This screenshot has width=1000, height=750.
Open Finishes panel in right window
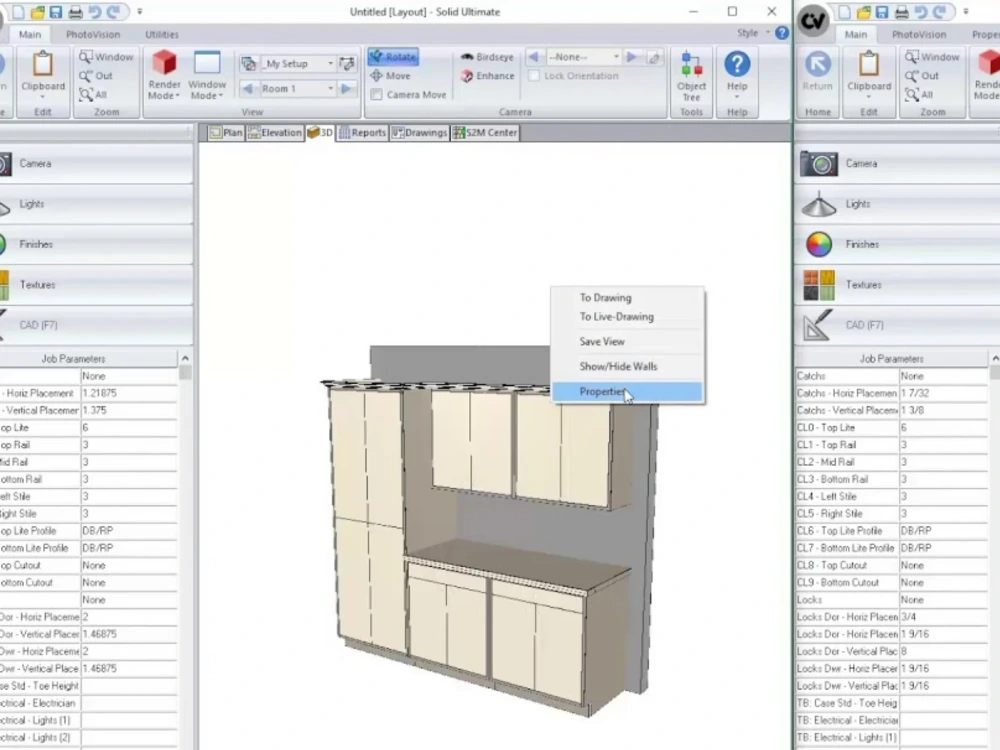coord(897,244)
